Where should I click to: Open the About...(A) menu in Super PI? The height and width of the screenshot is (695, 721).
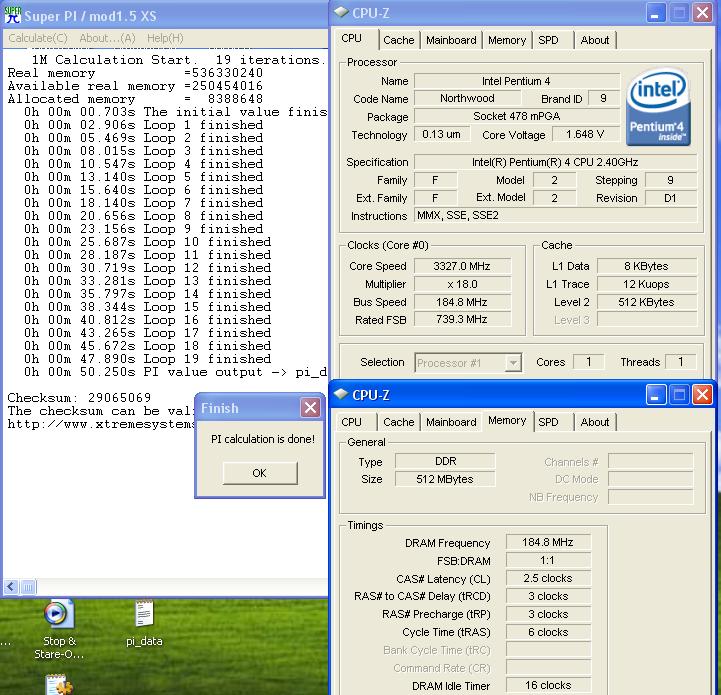107,38
